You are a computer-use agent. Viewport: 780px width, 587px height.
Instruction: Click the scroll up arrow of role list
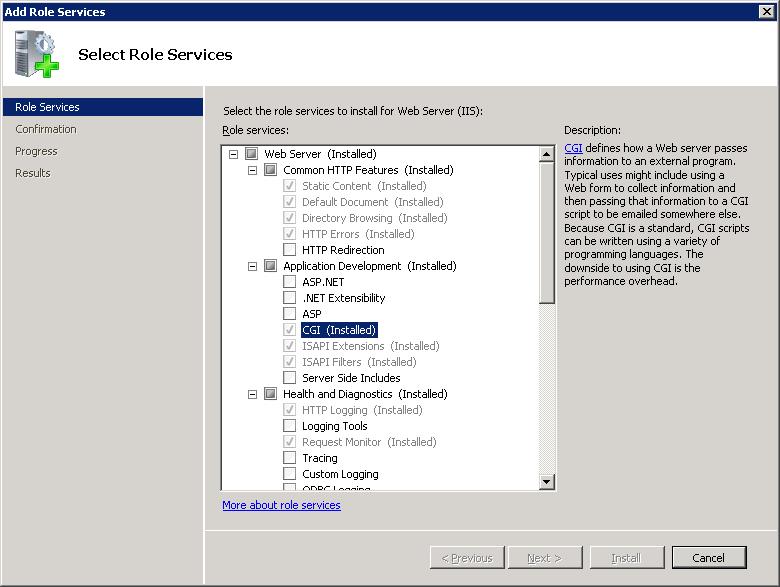[x=547, y=154]
